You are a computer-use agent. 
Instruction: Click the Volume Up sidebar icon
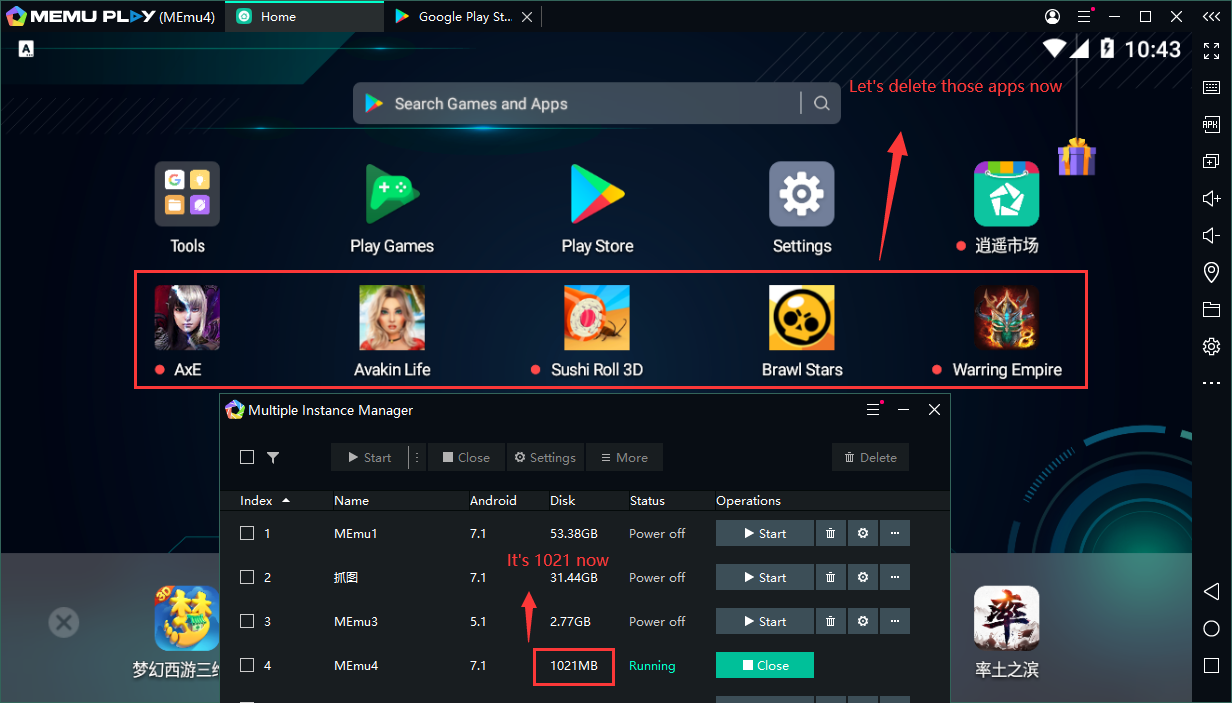pyautogui.click(x=1211, y=198)
